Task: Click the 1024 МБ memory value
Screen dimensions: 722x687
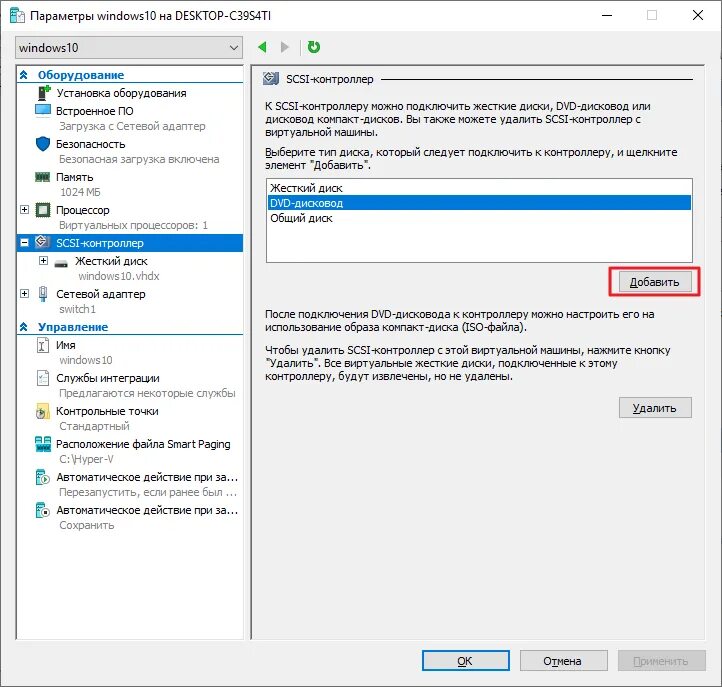Action: (80, 192)
